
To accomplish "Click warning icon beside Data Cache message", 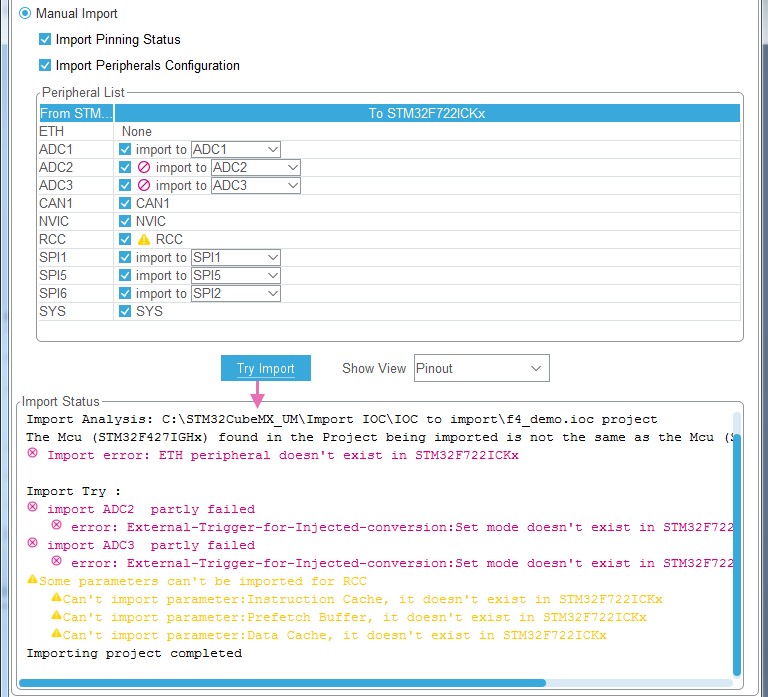I will pyautogui.click(x=56, y=633).
